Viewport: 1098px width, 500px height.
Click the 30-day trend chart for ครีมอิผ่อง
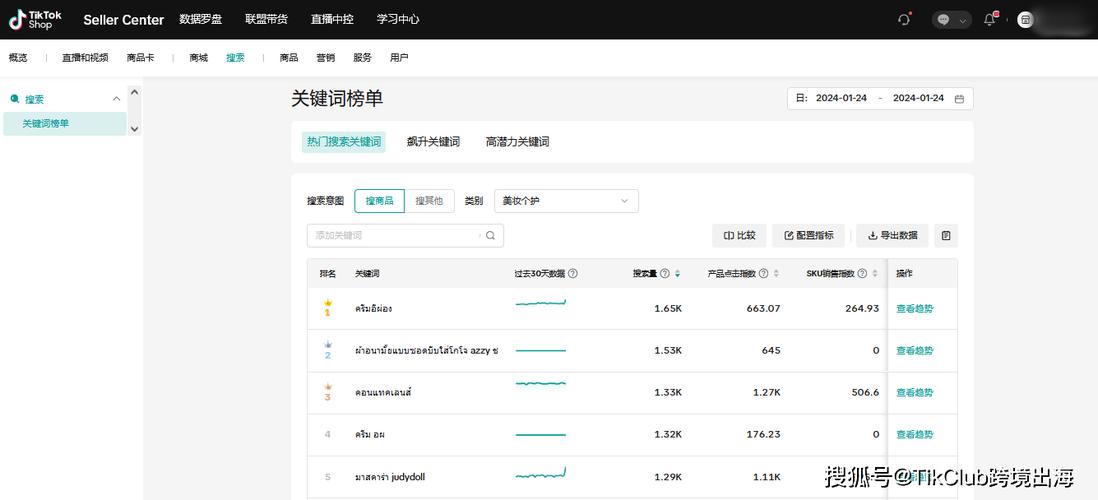541,303
